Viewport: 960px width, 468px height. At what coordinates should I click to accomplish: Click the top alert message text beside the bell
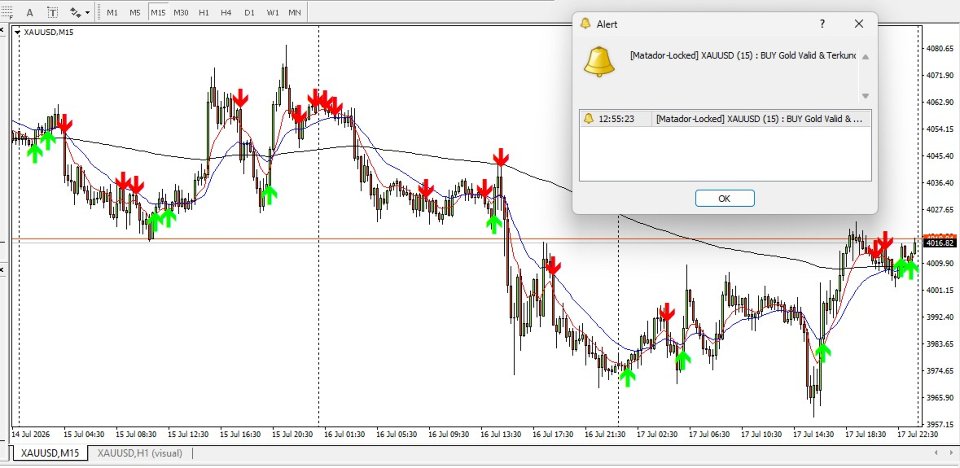pyautogui.click(x=743, y=55)
